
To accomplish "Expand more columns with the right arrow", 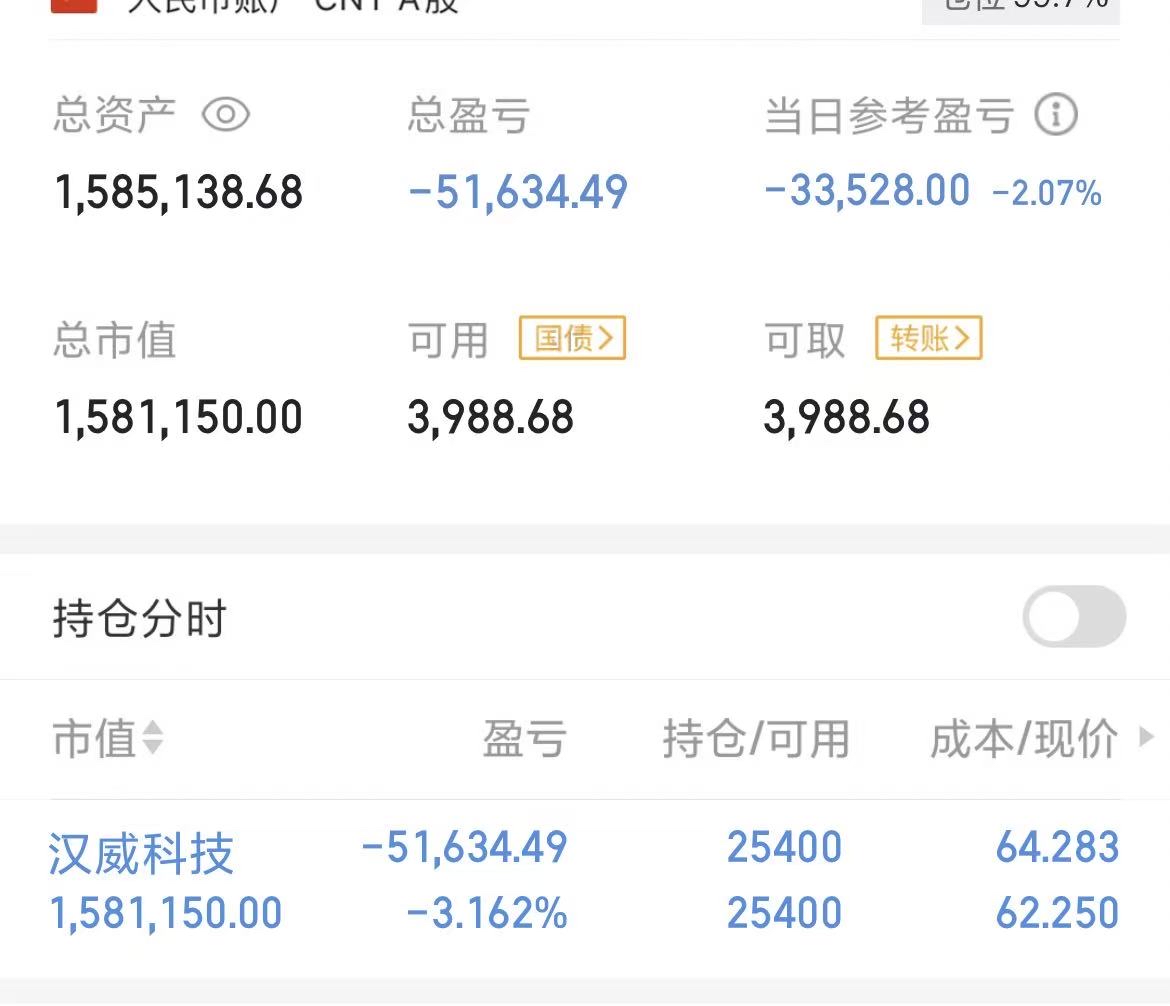I will click(1146, 738).
